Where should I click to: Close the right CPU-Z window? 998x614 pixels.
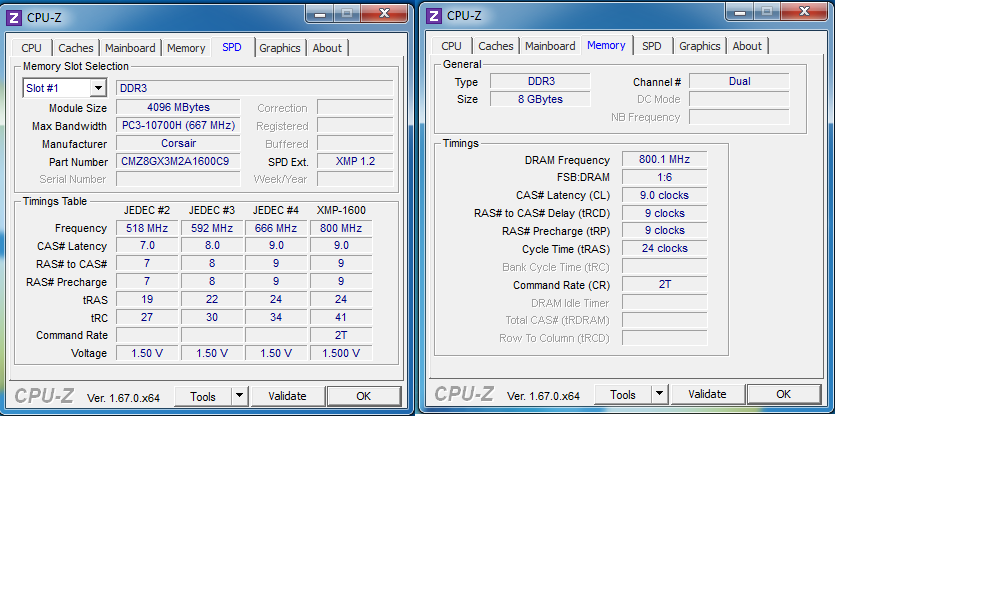(x=805, y=11)
